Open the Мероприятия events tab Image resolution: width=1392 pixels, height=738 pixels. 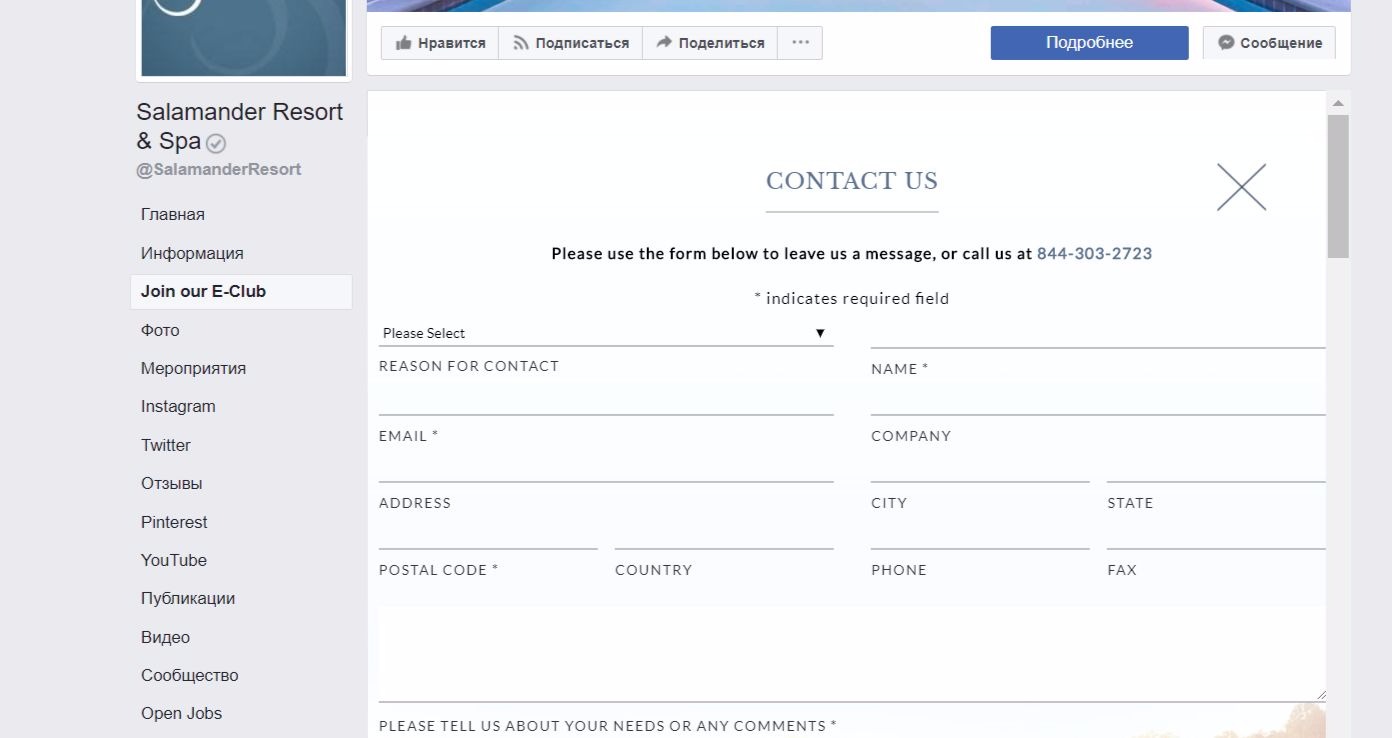point(193,368)
